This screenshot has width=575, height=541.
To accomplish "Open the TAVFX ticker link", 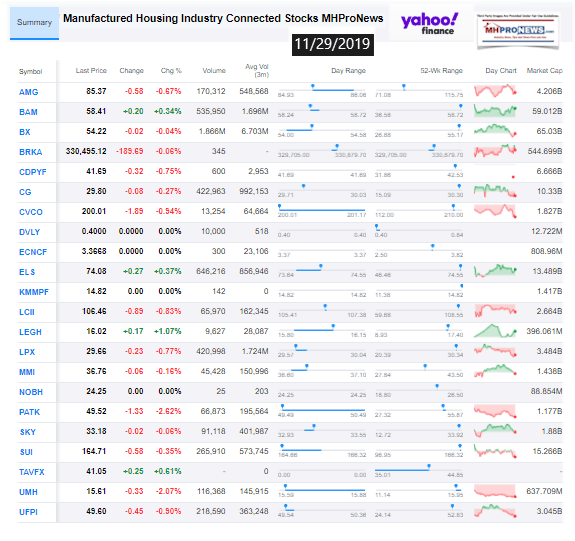I will click(x=32, y=472).
